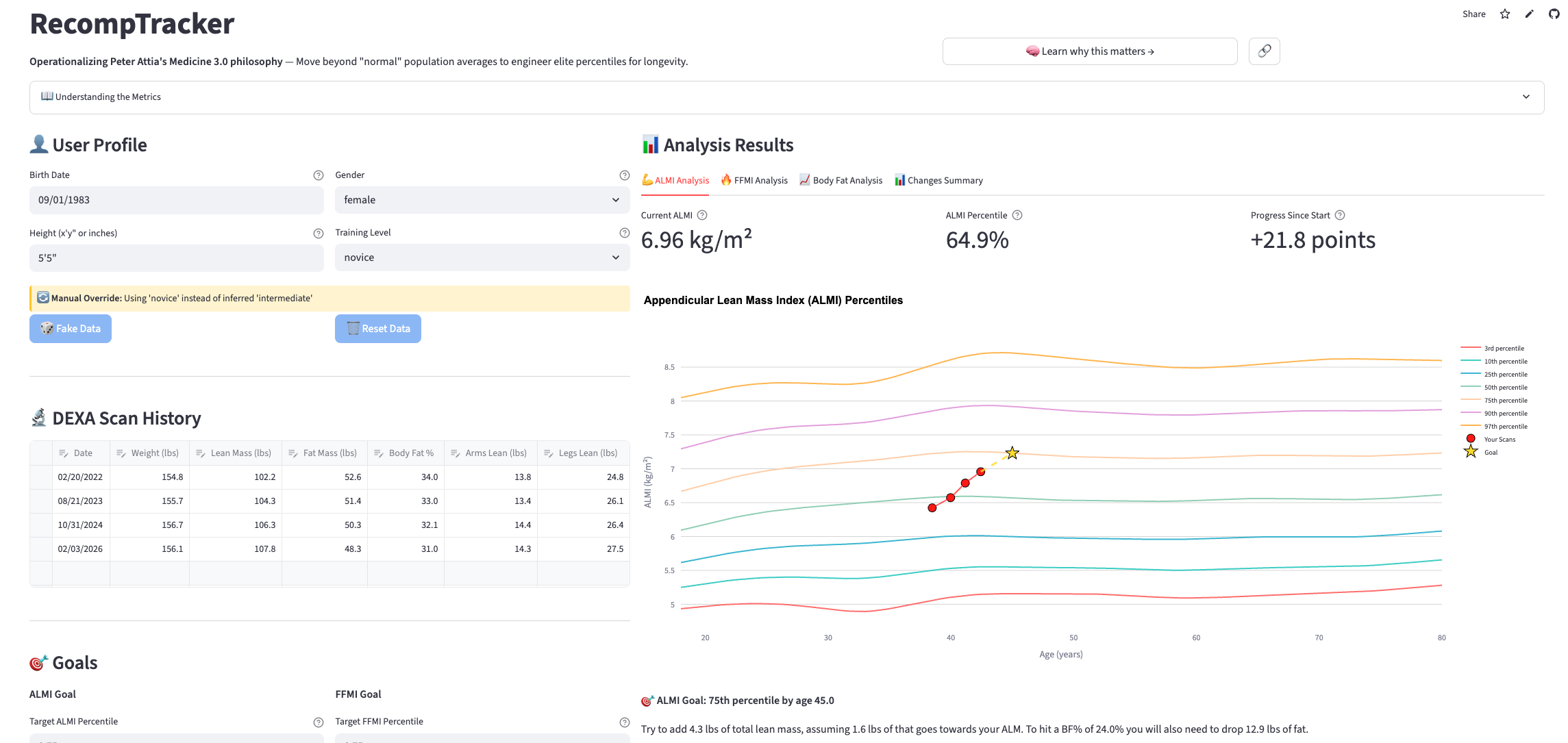Open the Training Level novice dropdown

[x=482, y=257]
